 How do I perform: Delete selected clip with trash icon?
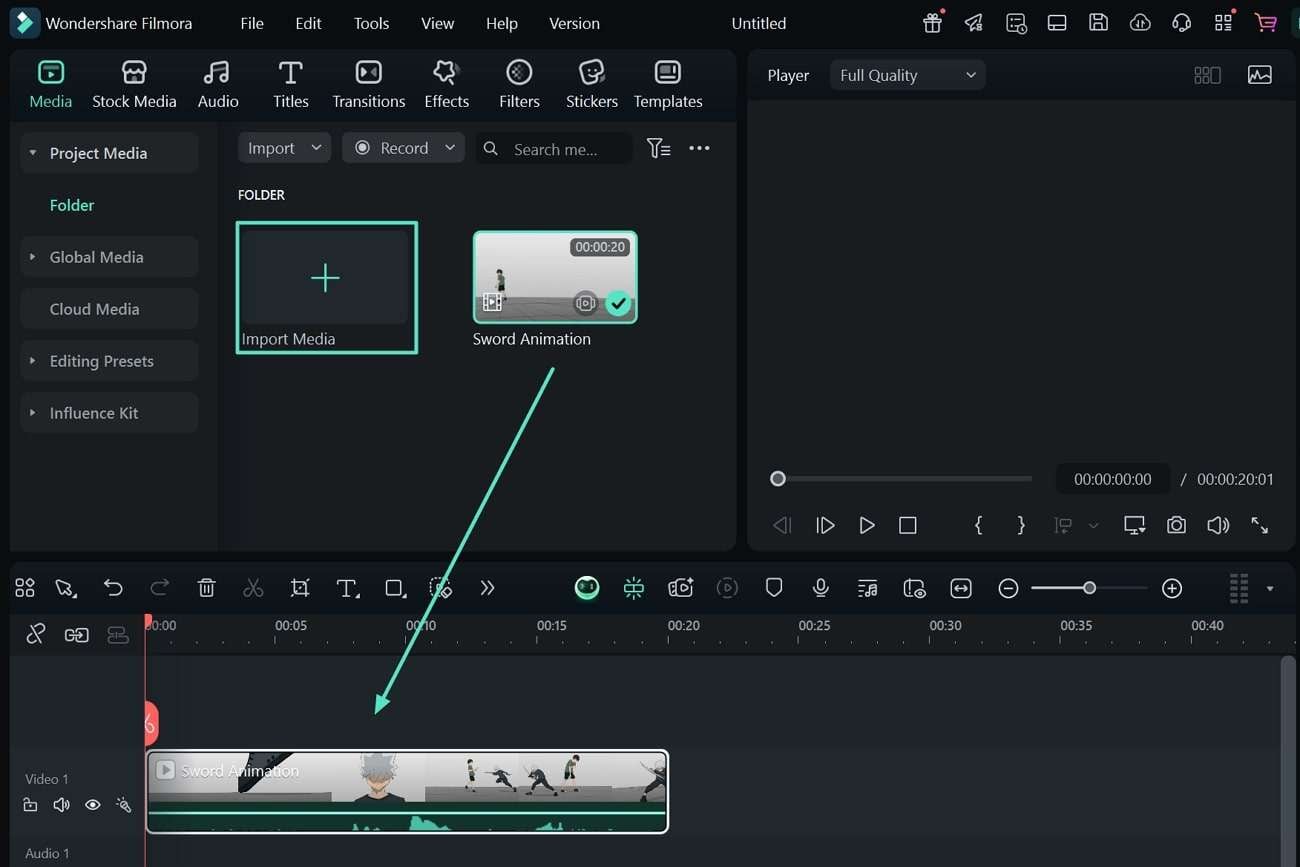pyautogui.click(x=206, y=588)
